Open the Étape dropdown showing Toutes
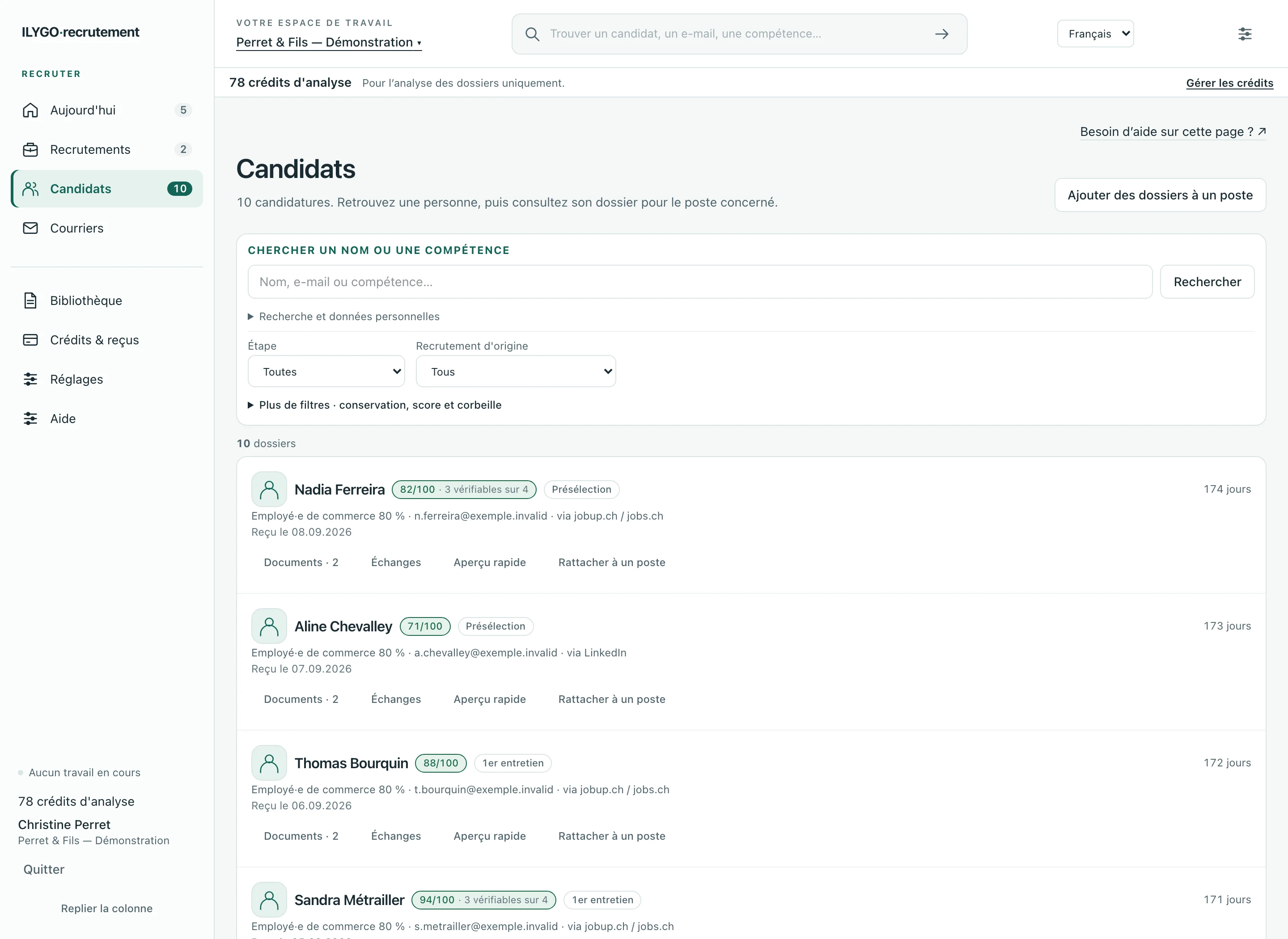The image size is (1288, 939). (x=326, y=372)
